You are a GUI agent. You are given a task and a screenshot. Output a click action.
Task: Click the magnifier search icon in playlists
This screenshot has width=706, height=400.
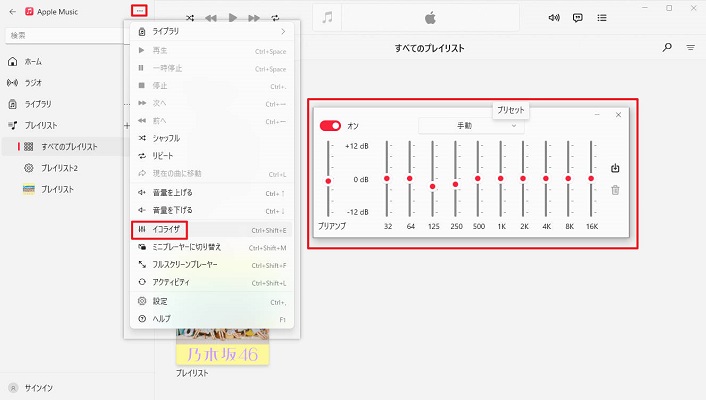pos(667,47)
